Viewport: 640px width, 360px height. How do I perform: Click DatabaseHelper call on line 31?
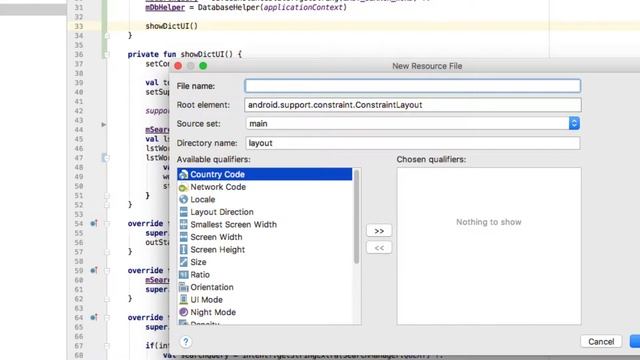pyautogui.click(x=272, y=7)
